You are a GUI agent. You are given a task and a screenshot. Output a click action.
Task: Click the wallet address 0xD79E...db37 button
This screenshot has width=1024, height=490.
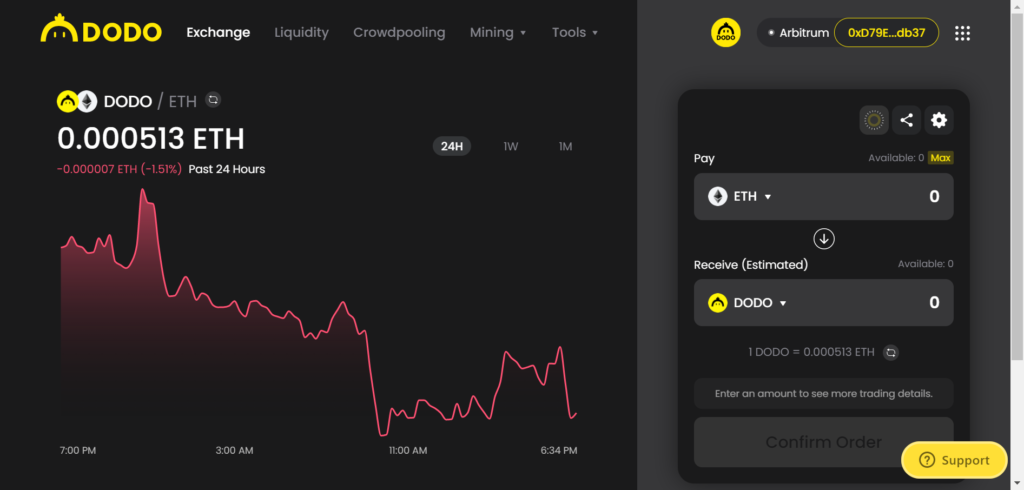pyautogui.click(x=886, y=33)
